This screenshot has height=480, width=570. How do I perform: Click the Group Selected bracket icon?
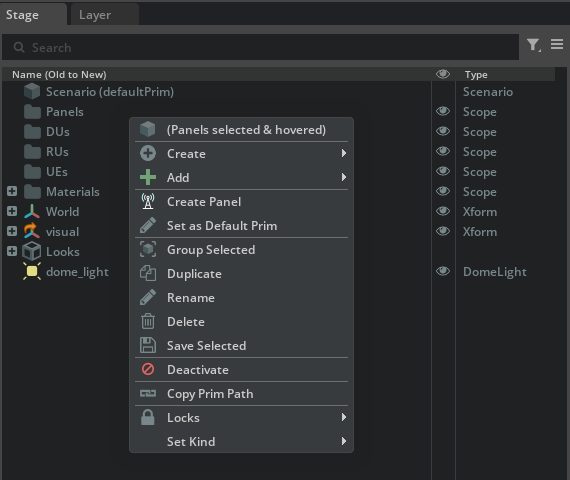point(148,249)
